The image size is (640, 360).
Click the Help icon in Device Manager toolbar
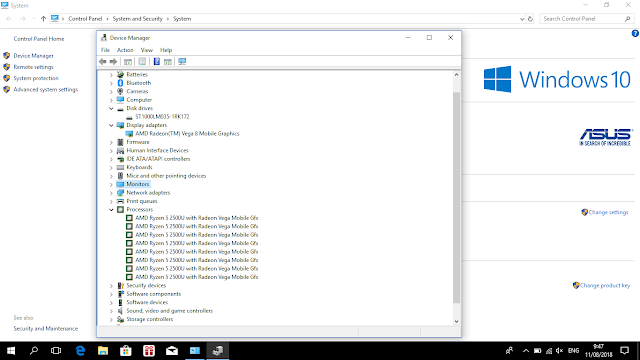click(x=156, y=62)
